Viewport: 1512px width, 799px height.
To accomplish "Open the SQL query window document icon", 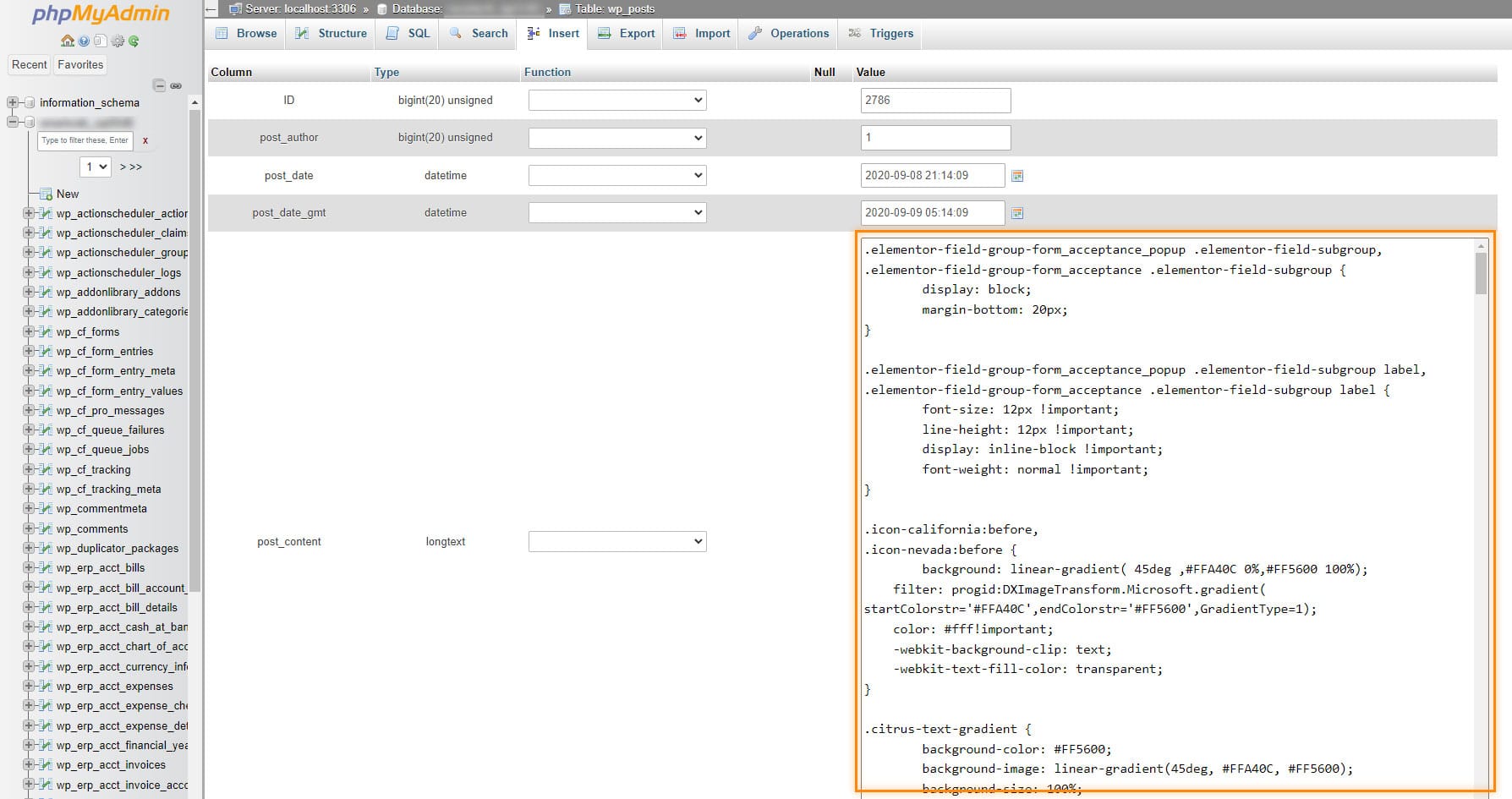I will (x=100, y=41).
